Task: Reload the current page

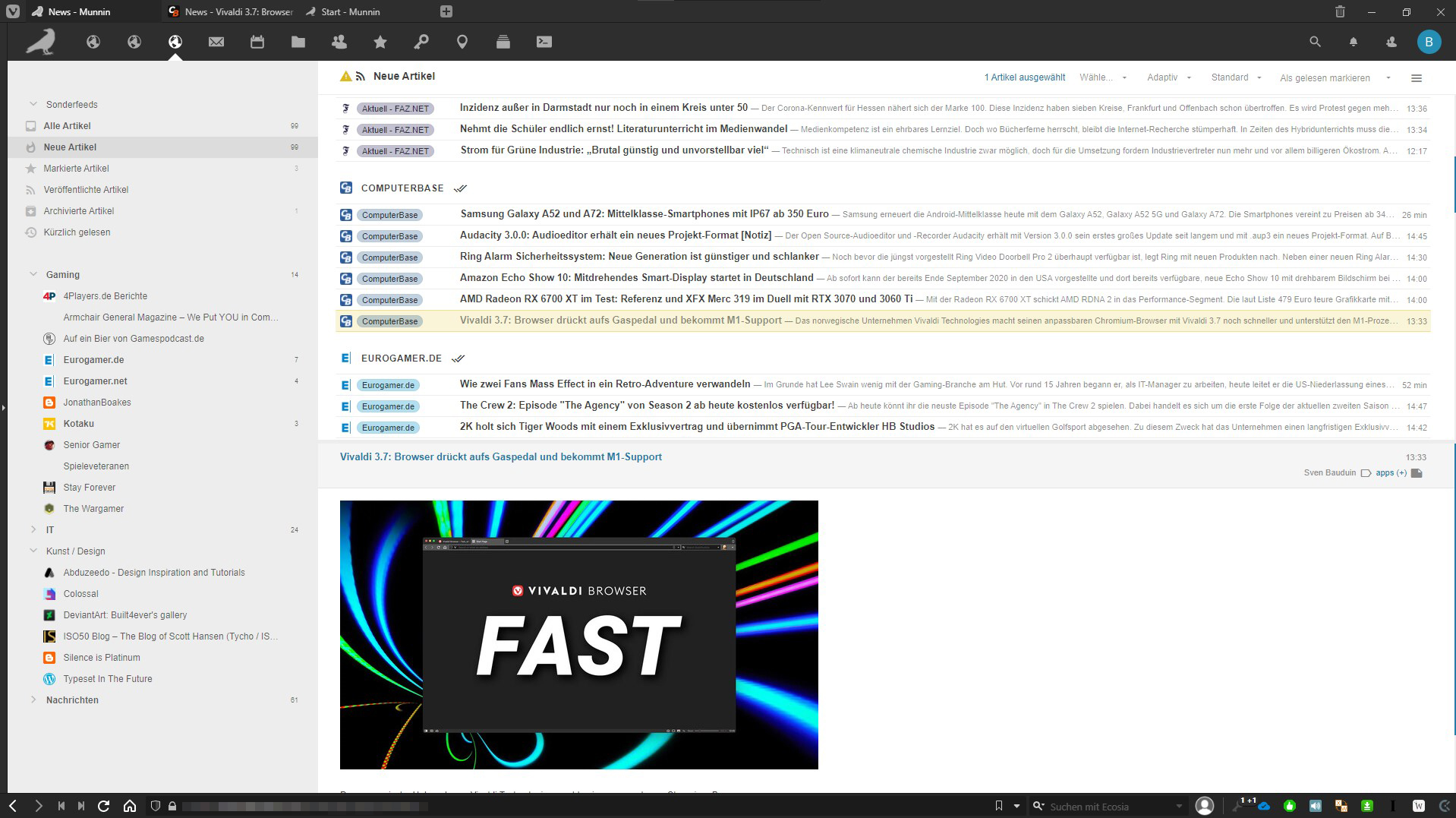Action: 104,806
